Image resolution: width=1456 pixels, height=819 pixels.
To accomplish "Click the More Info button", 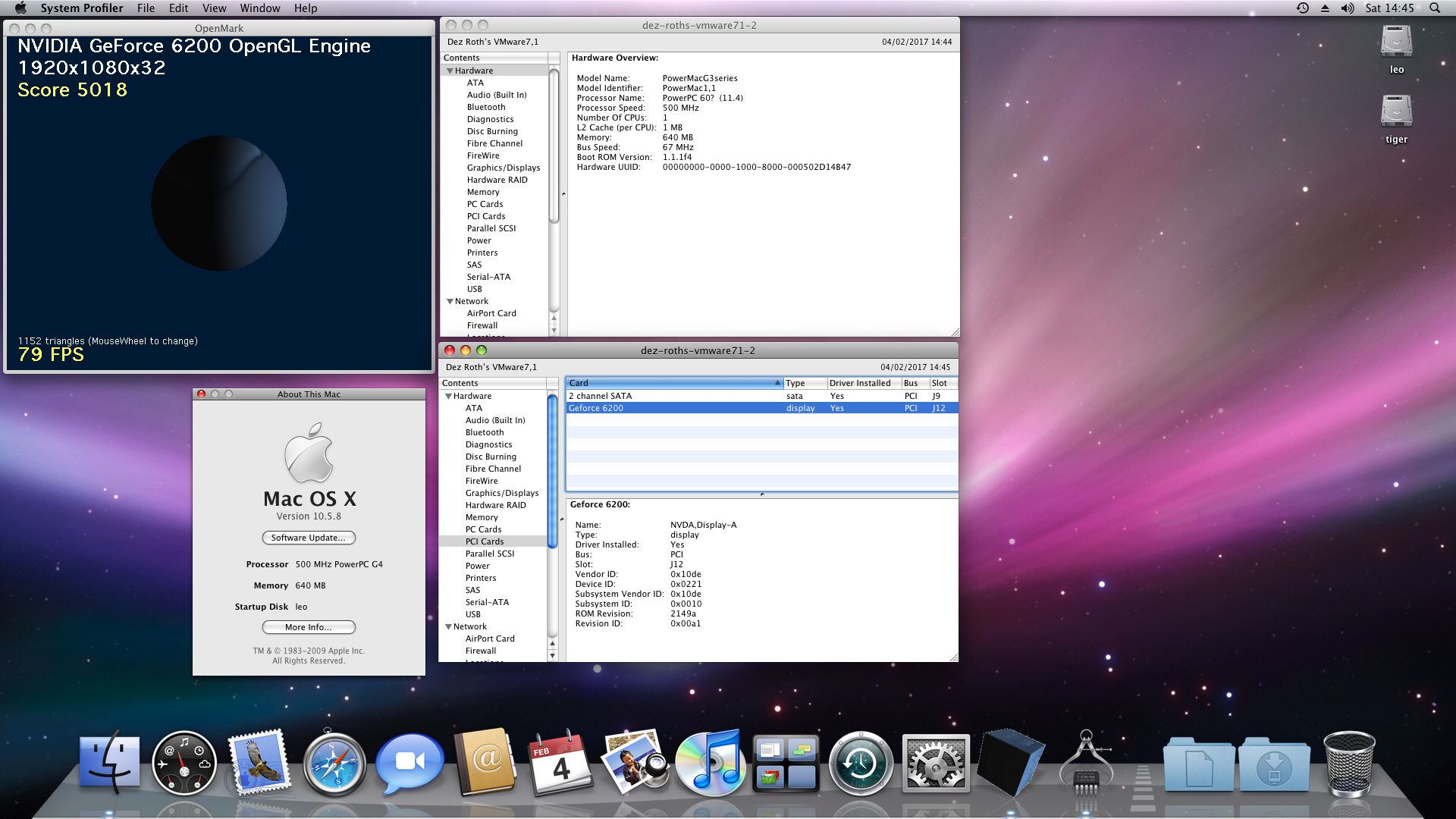I will [309, 627].
